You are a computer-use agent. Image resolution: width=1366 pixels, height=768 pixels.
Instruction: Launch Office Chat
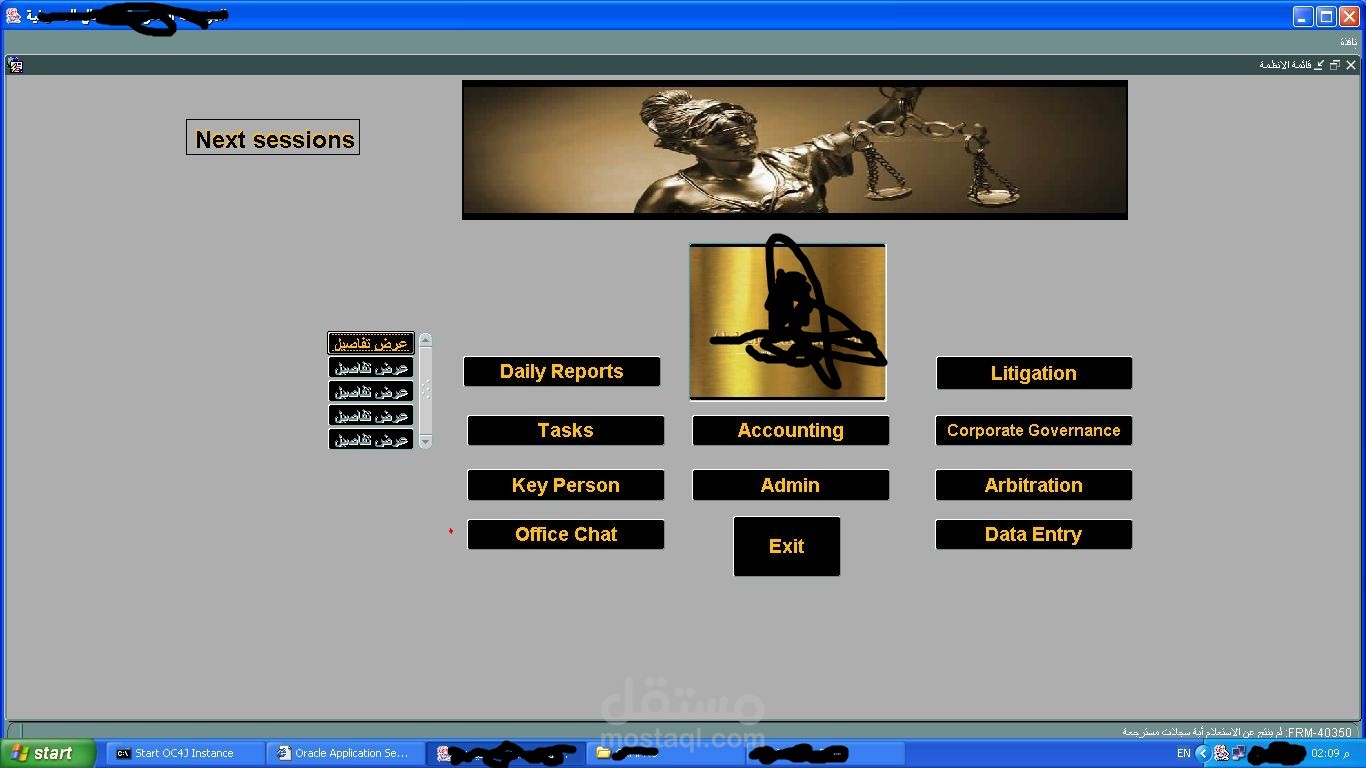point(565,534)
